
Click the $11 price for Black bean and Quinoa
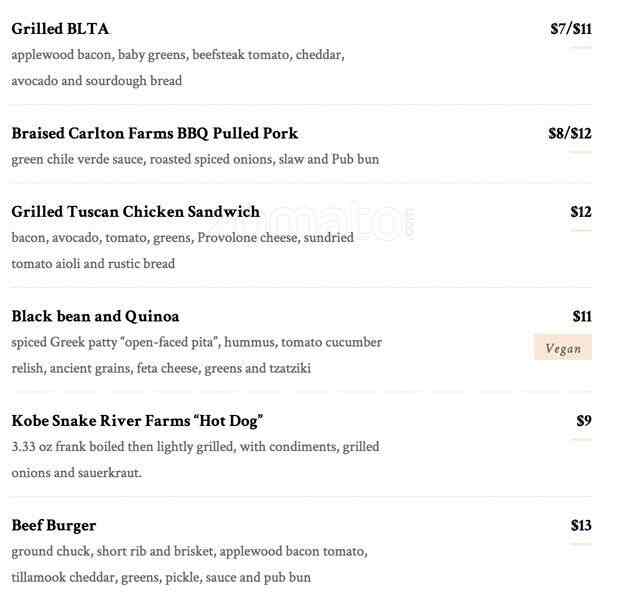tap(582, 317)
